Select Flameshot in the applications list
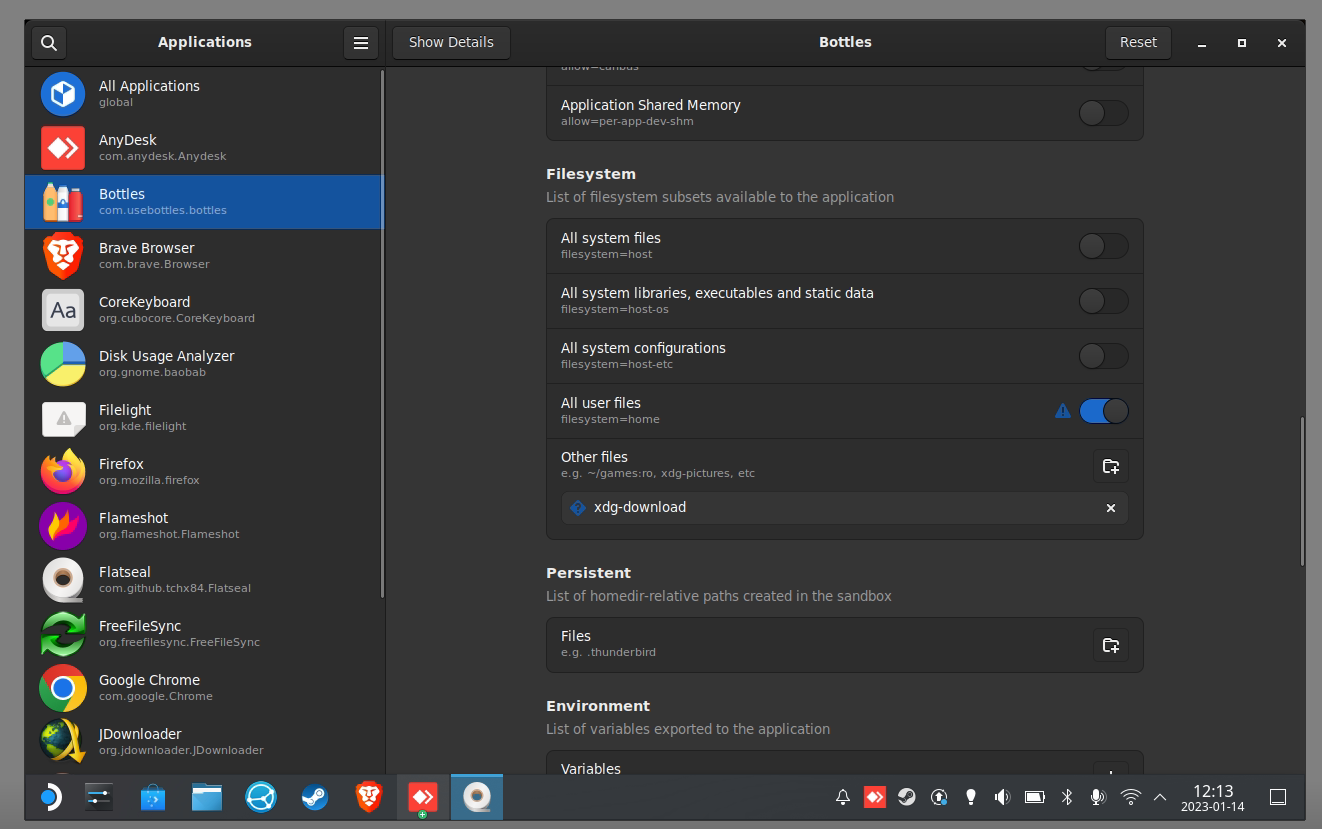Screen dimensions: 1322x829 point(204,526)
